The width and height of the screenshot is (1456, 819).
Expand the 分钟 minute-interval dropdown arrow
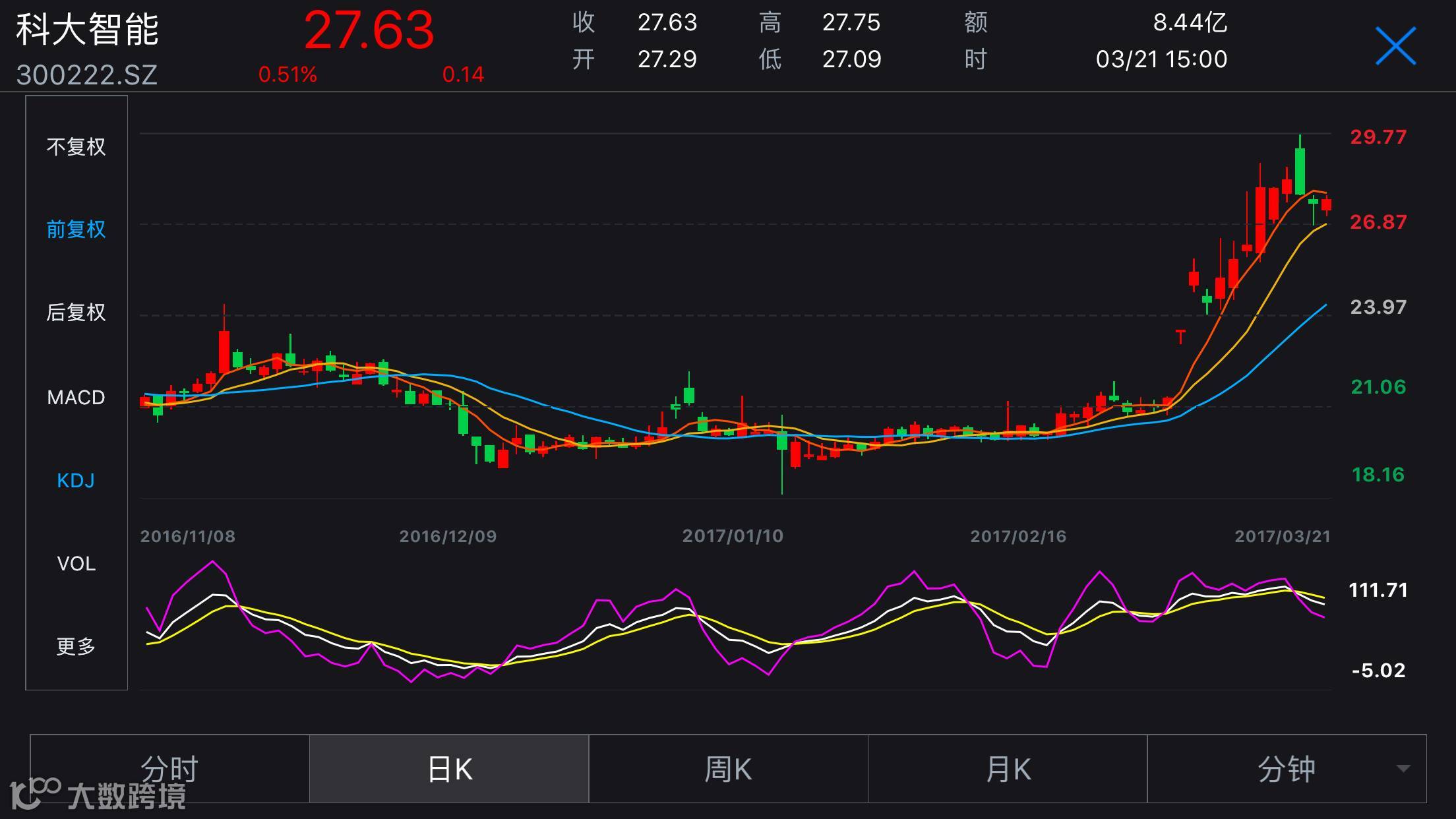[1403, 769]
